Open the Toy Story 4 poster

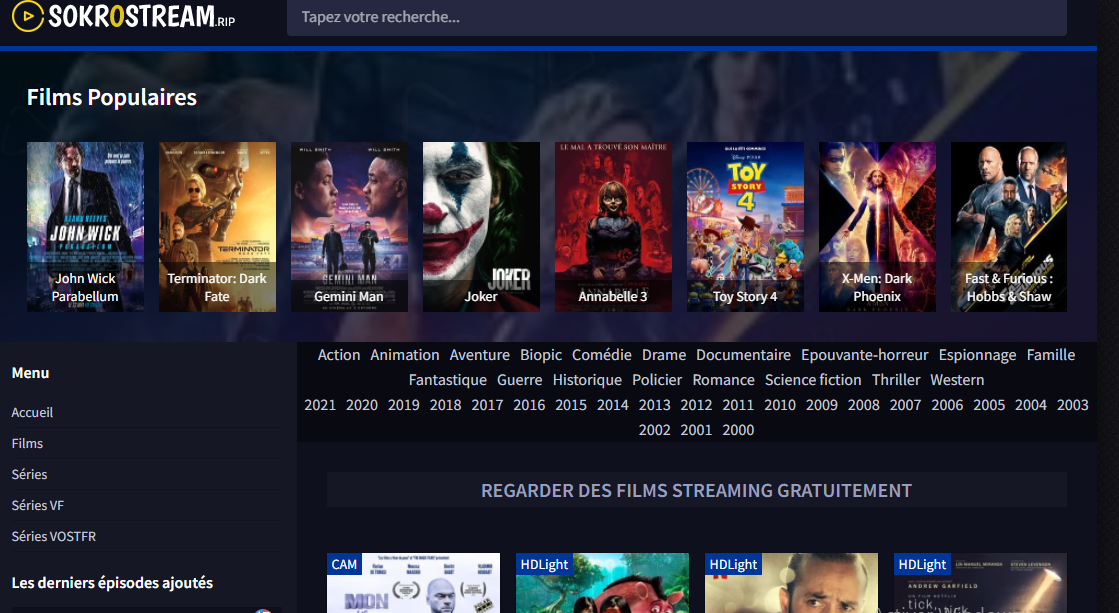tap(745, 226)
